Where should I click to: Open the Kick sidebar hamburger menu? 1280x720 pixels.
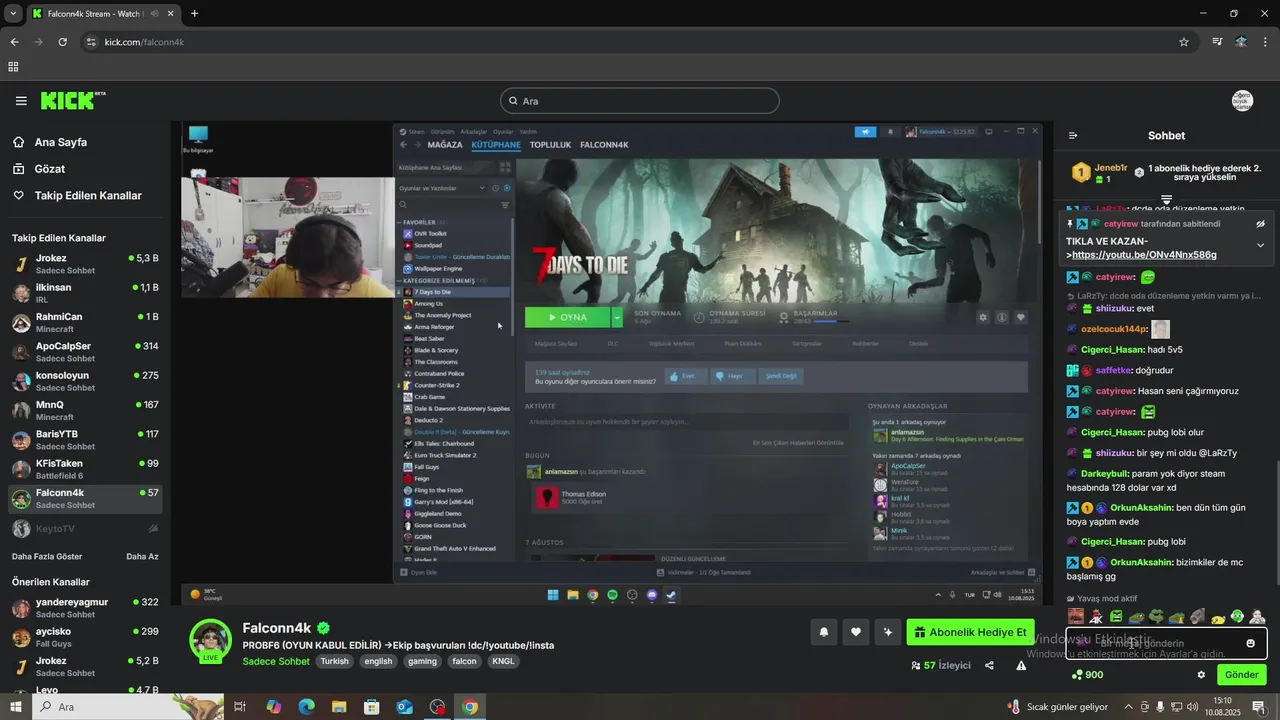coord(21,101)
